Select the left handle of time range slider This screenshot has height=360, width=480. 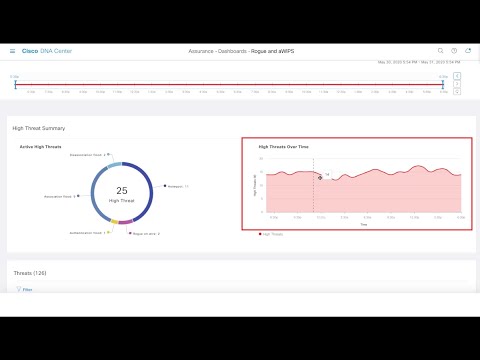pos(16,84)
